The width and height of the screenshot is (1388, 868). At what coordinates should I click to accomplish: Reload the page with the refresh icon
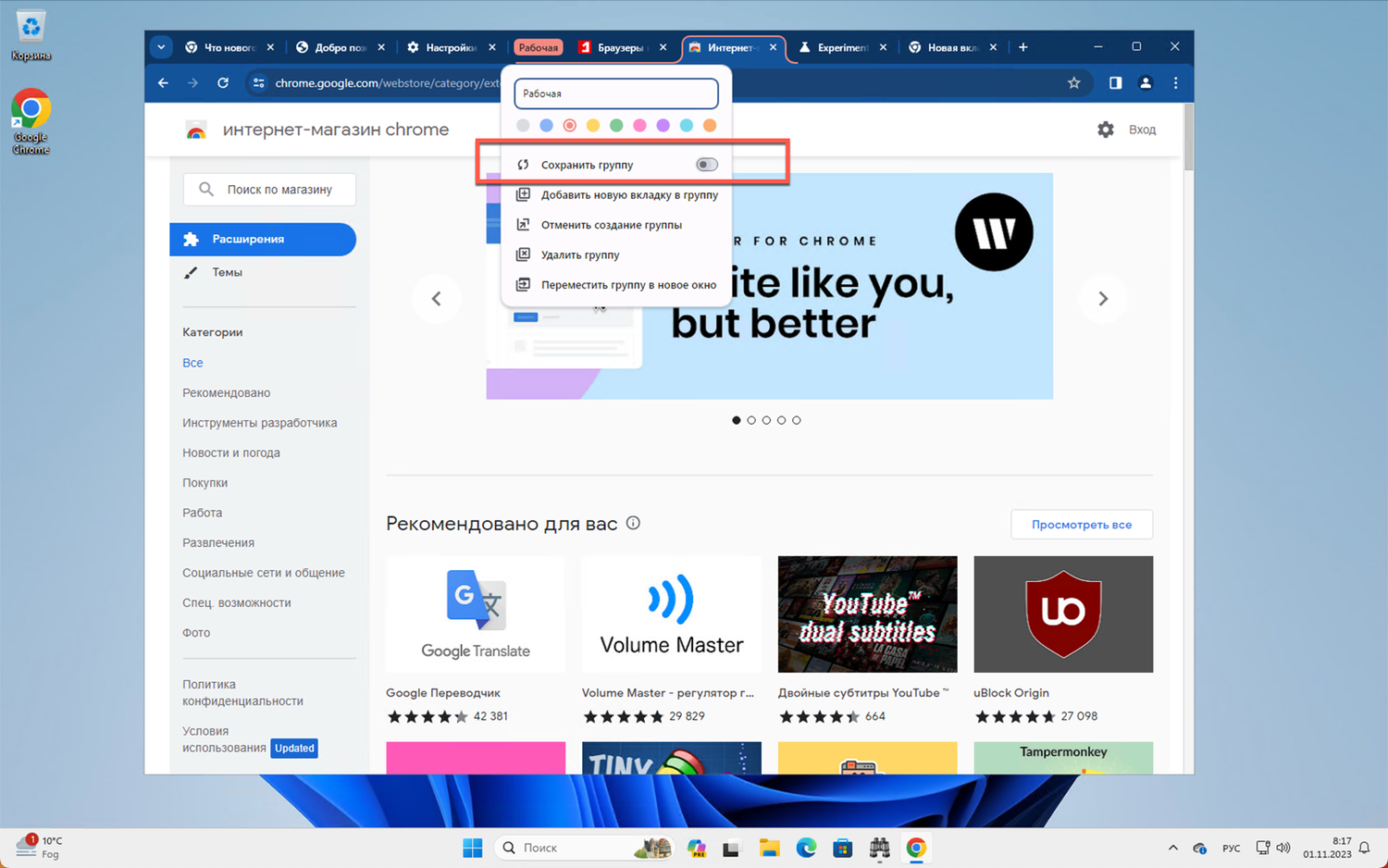[x=223, y=83]
